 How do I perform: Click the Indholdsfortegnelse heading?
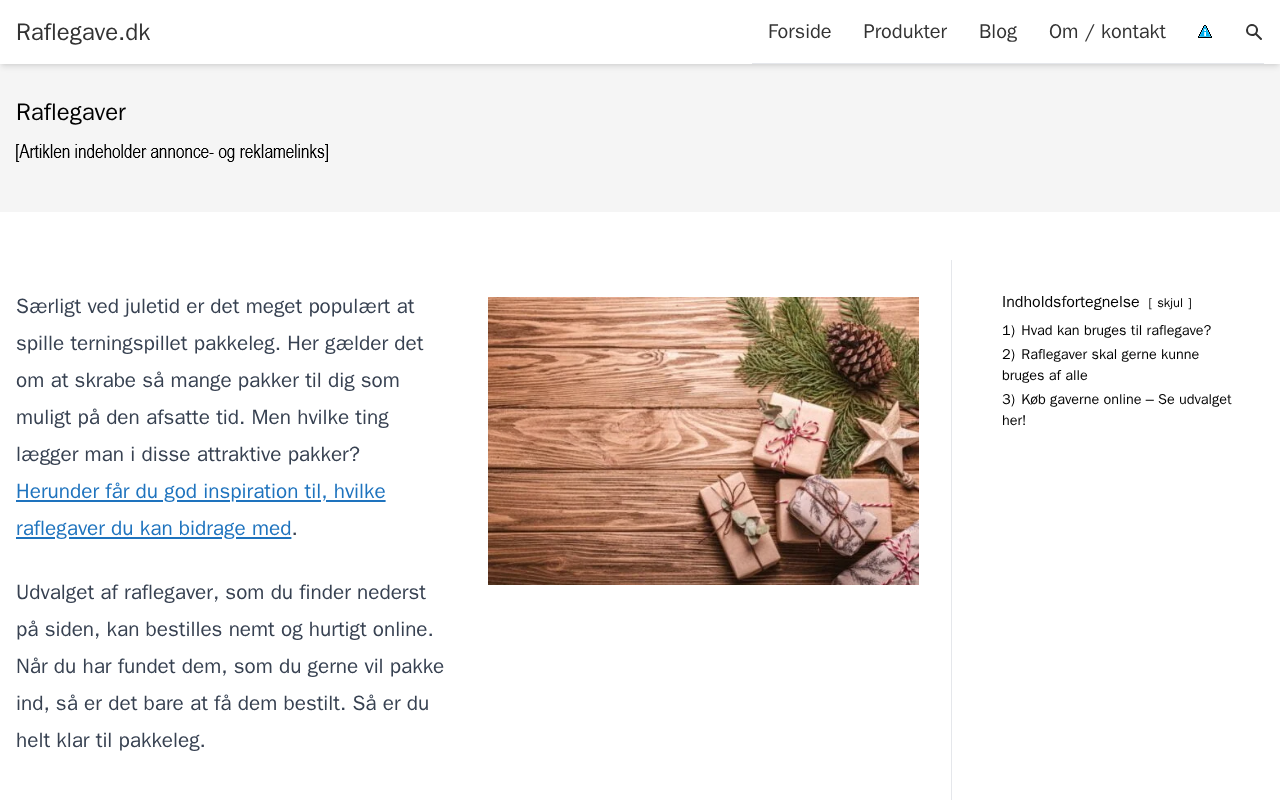(x=1071, y=302)
